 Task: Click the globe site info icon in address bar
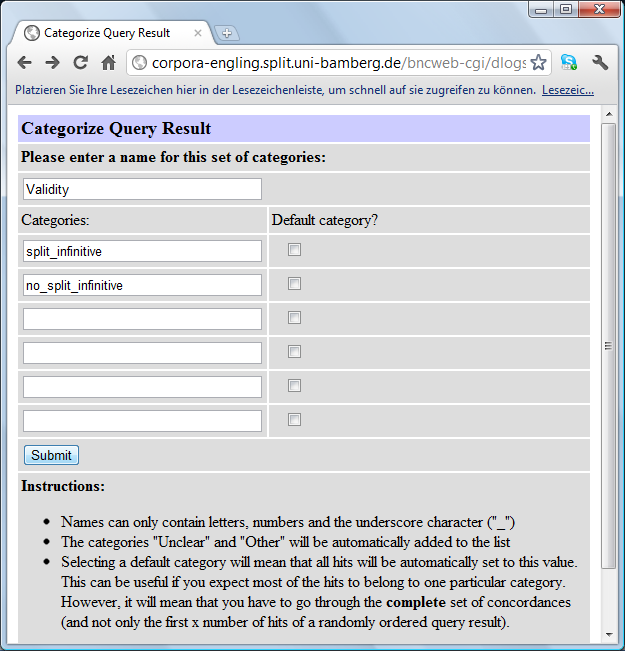(x=139, y=63)
